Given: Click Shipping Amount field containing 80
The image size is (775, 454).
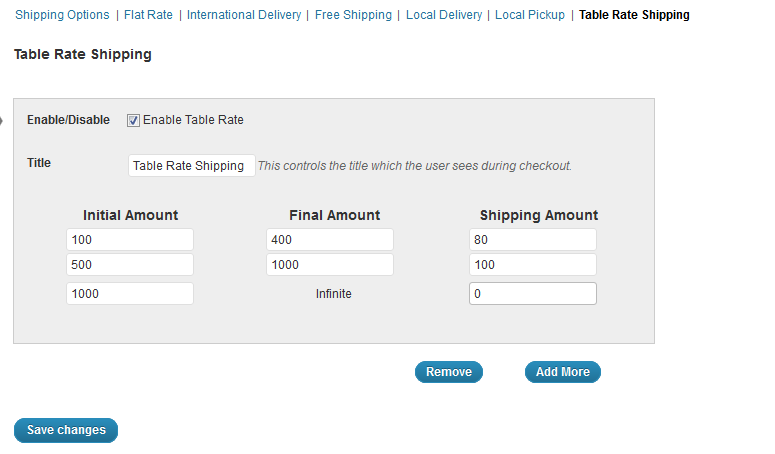Looking at the screenshot, I should [x=532, y=240].
